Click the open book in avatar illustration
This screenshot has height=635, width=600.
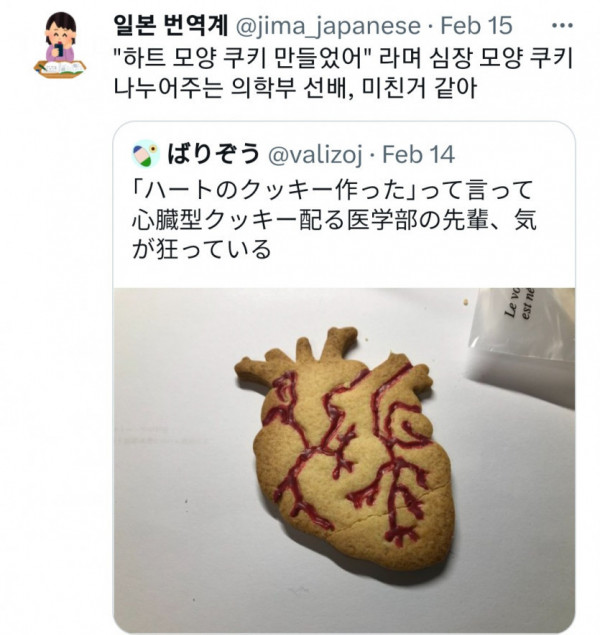[x=62, y=68]
